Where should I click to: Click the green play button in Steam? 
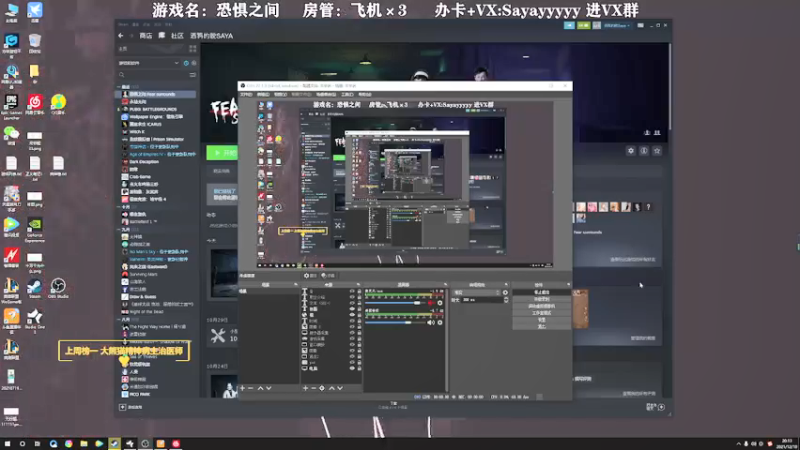(x=222, y=153)
